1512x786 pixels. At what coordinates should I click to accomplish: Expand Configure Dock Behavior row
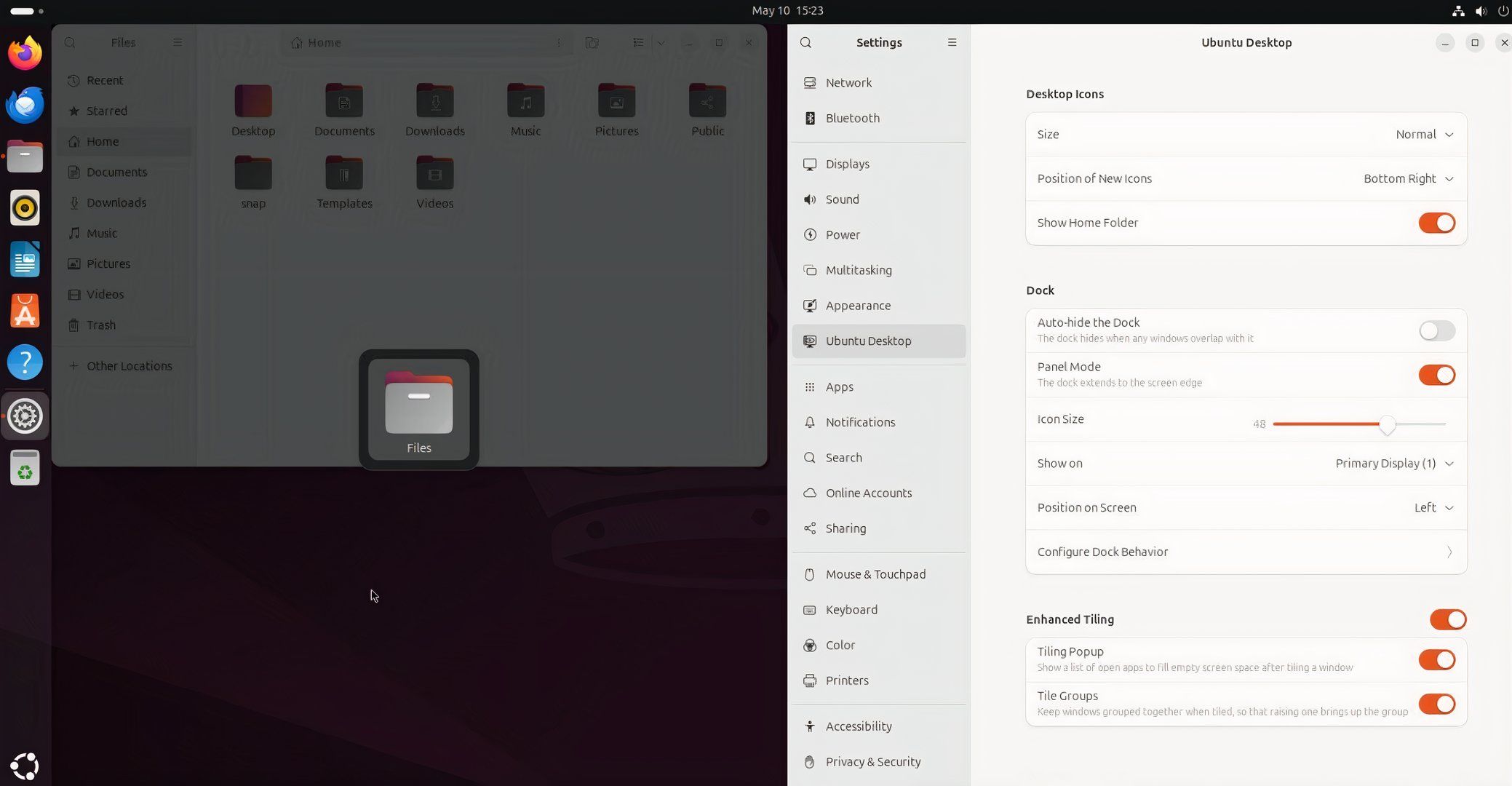coord(1246,552)
